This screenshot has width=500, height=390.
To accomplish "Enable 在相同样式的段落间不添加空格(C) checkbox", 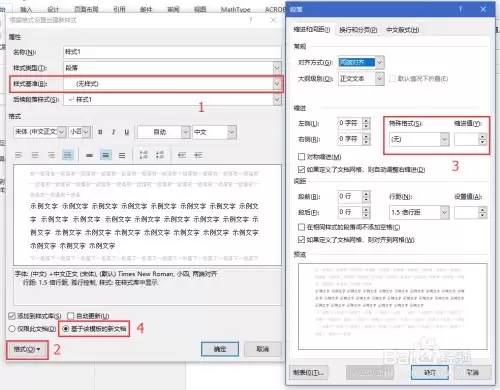I will click(301, 227).
